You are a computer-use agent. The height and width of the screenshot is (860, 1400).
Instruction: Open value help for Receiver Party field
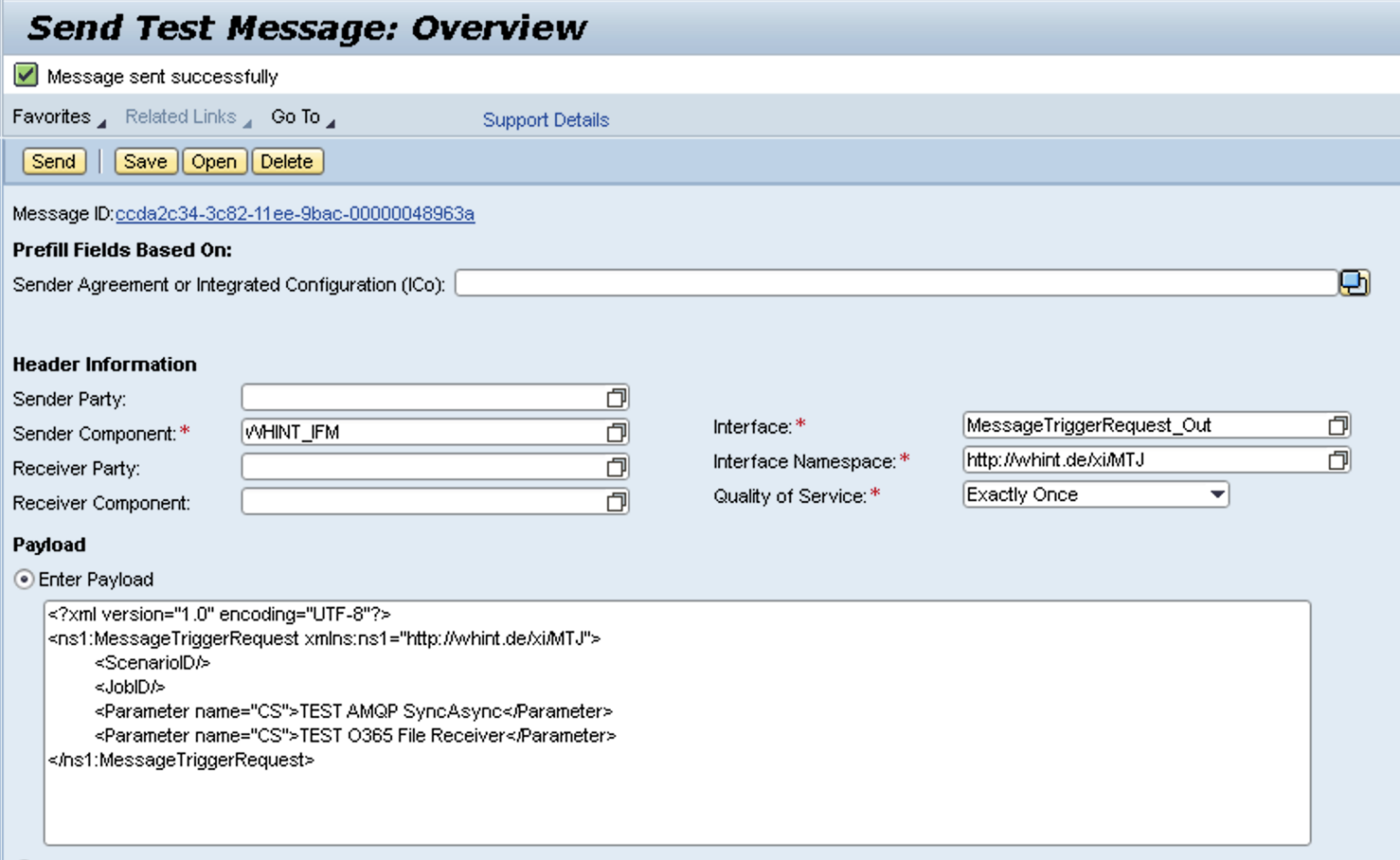pos(618,466)
